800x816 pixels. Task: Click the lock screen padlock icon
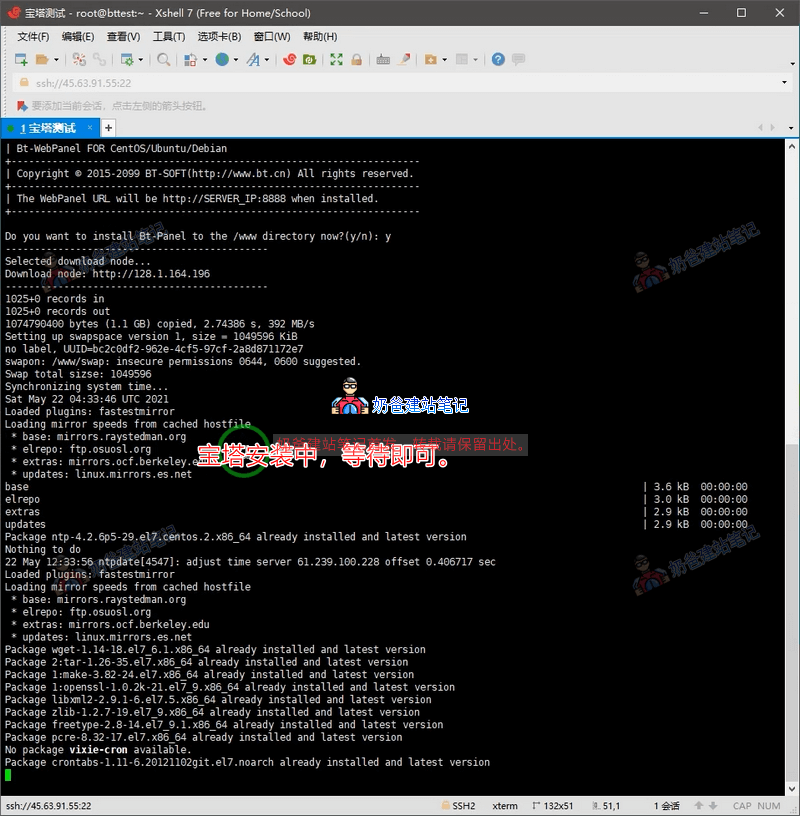tap(356, 60)
